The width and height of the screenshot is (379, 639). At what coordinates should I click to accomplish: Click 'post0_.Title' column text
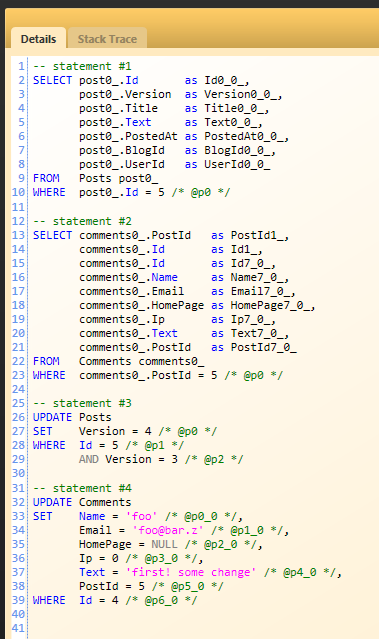point(118,108)
